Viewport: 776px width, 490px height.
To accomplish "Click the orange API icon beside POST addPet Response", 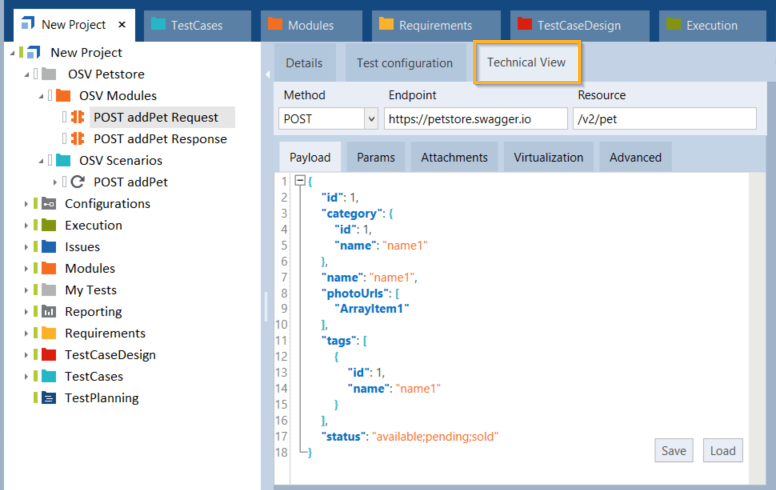I will coord(76,139).
